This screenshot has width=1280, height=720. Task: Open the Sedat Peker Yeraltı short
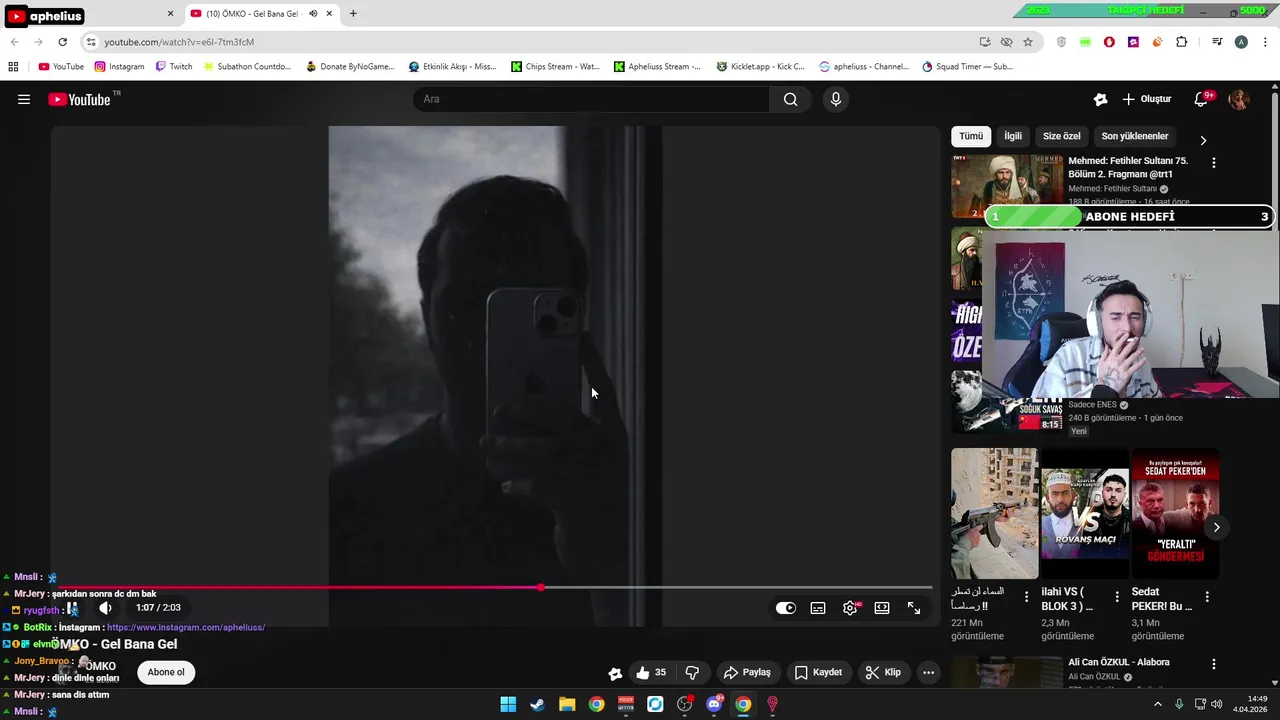pos(1175,513)
